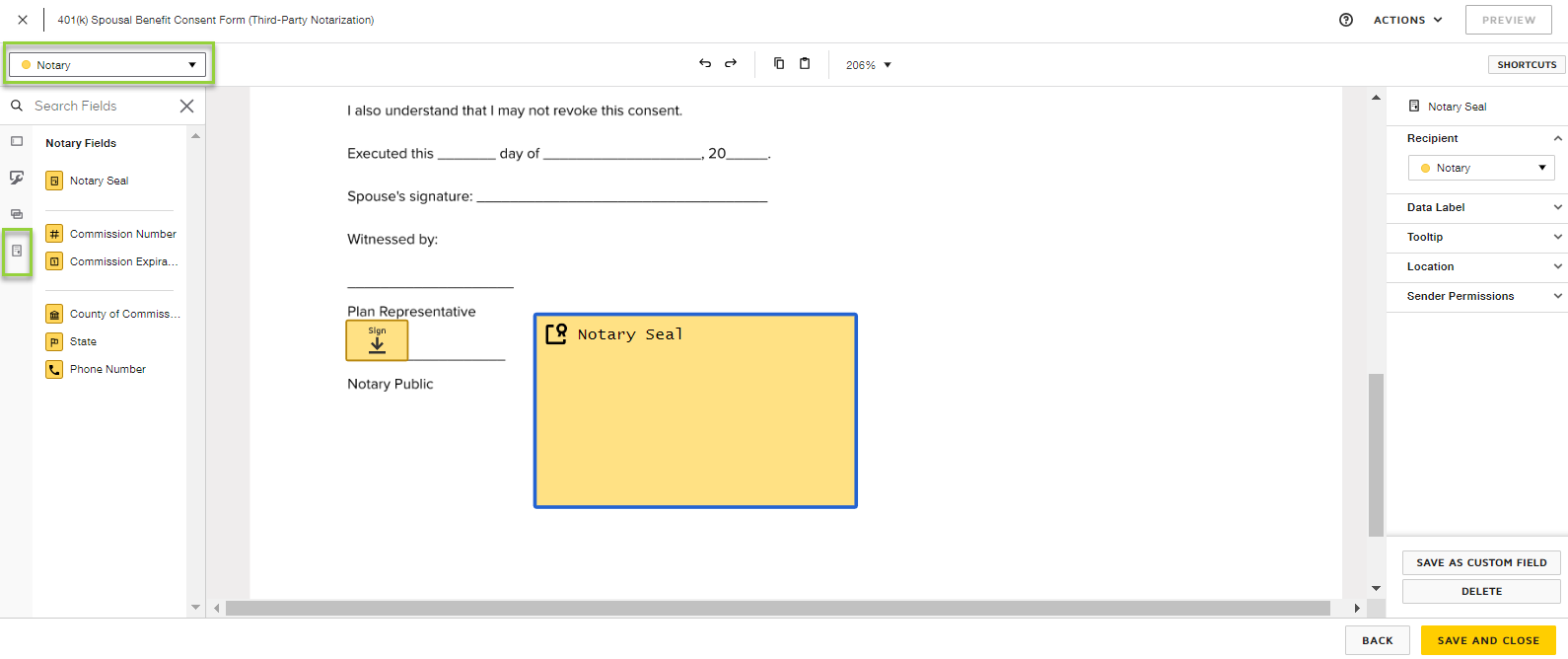Click the "Notary Fields" palette heading

(81, 143)
